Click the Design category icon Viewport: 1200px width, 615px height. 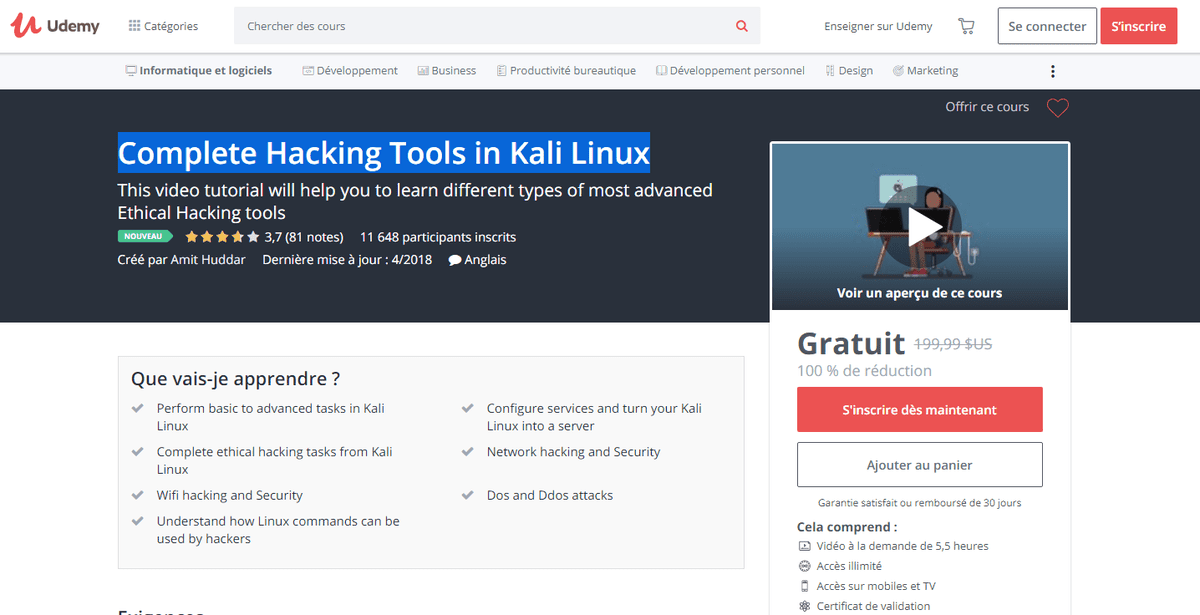(830, 71)
